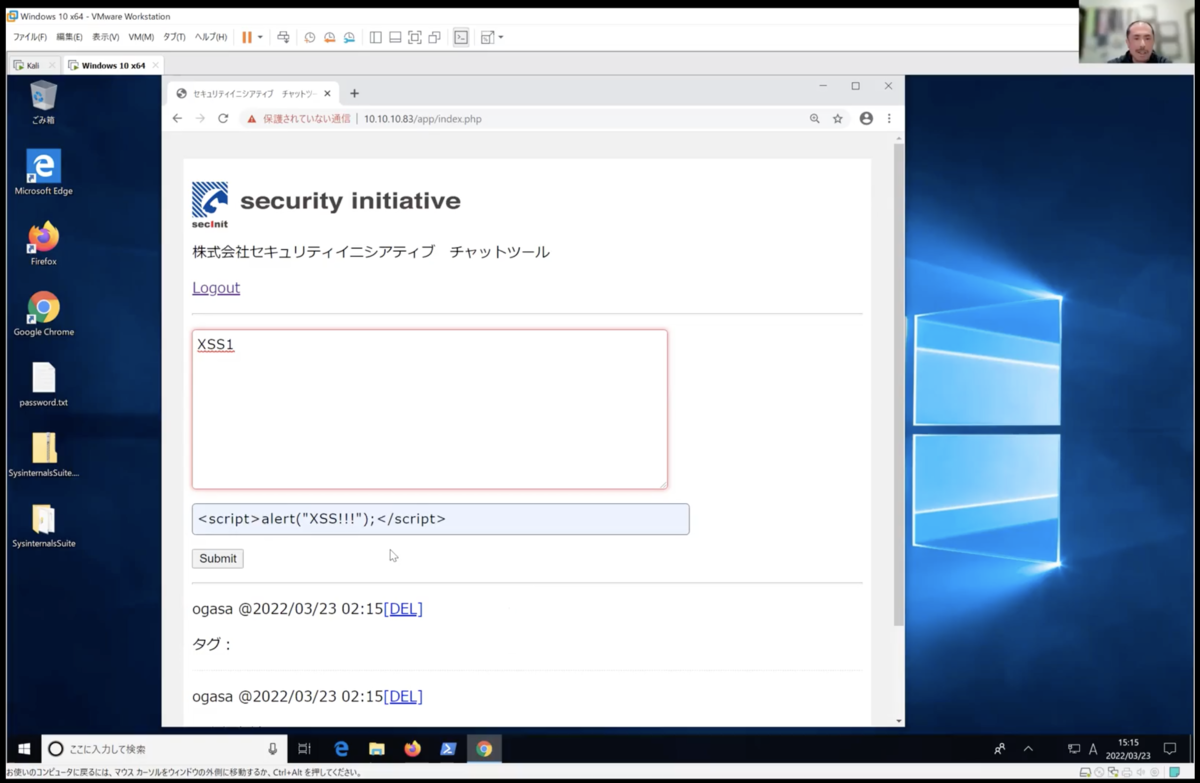Open the ヘルプ(H) menu

211,37
